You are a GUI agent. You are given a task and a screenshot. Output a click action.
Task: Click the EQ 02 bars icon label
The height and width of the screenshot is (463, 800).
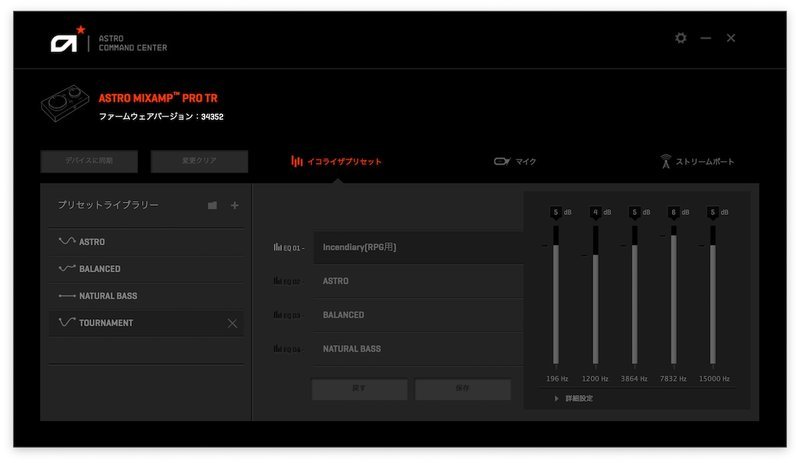coord(288,281)
